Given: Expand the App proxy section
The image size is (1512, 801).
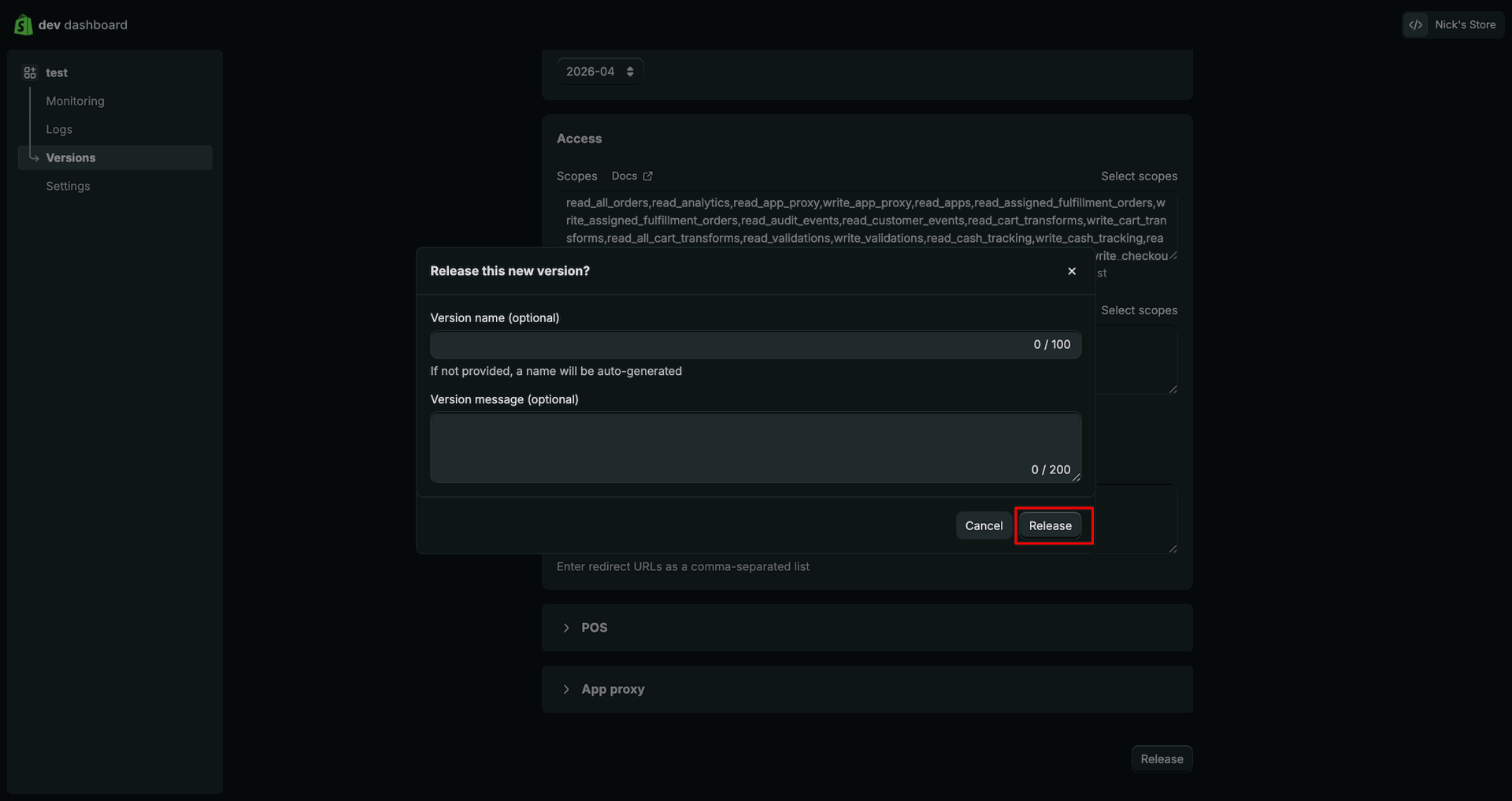Looking at the screenshot, I should [x=867, y=689].
